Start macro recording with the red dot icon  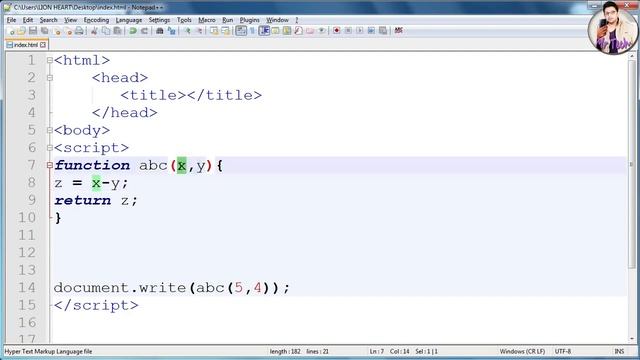click(x=337, y=31)
